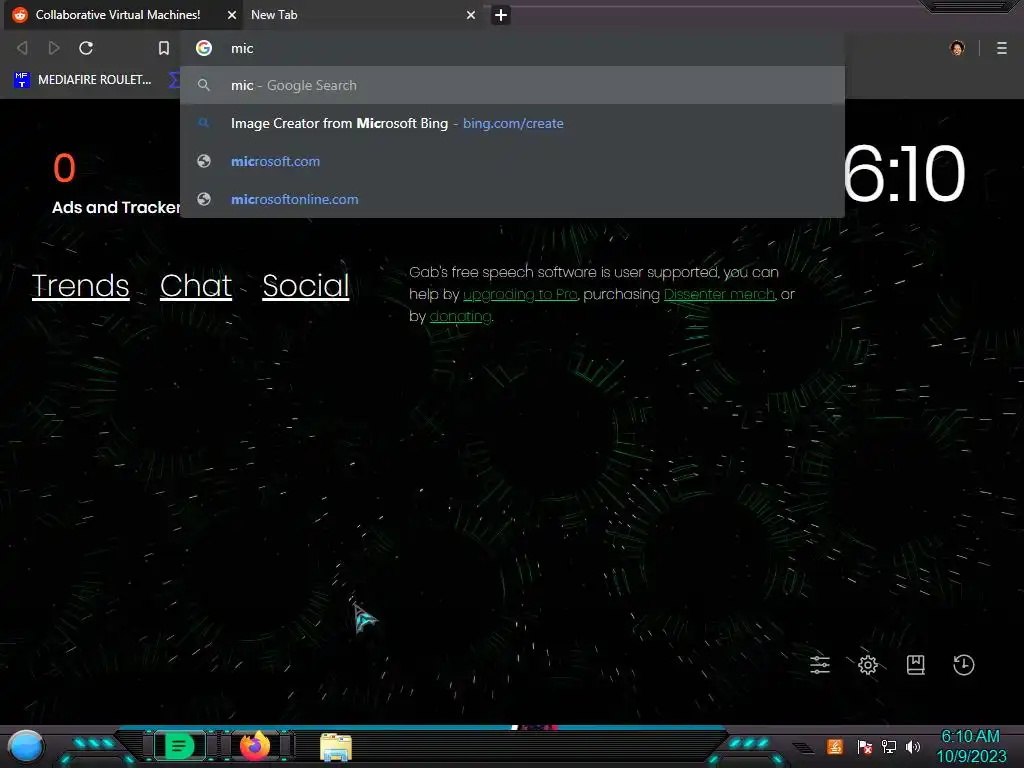
Task: Open Action Center flag in tray
Action: pyautogui.click(x=865, y=746)
